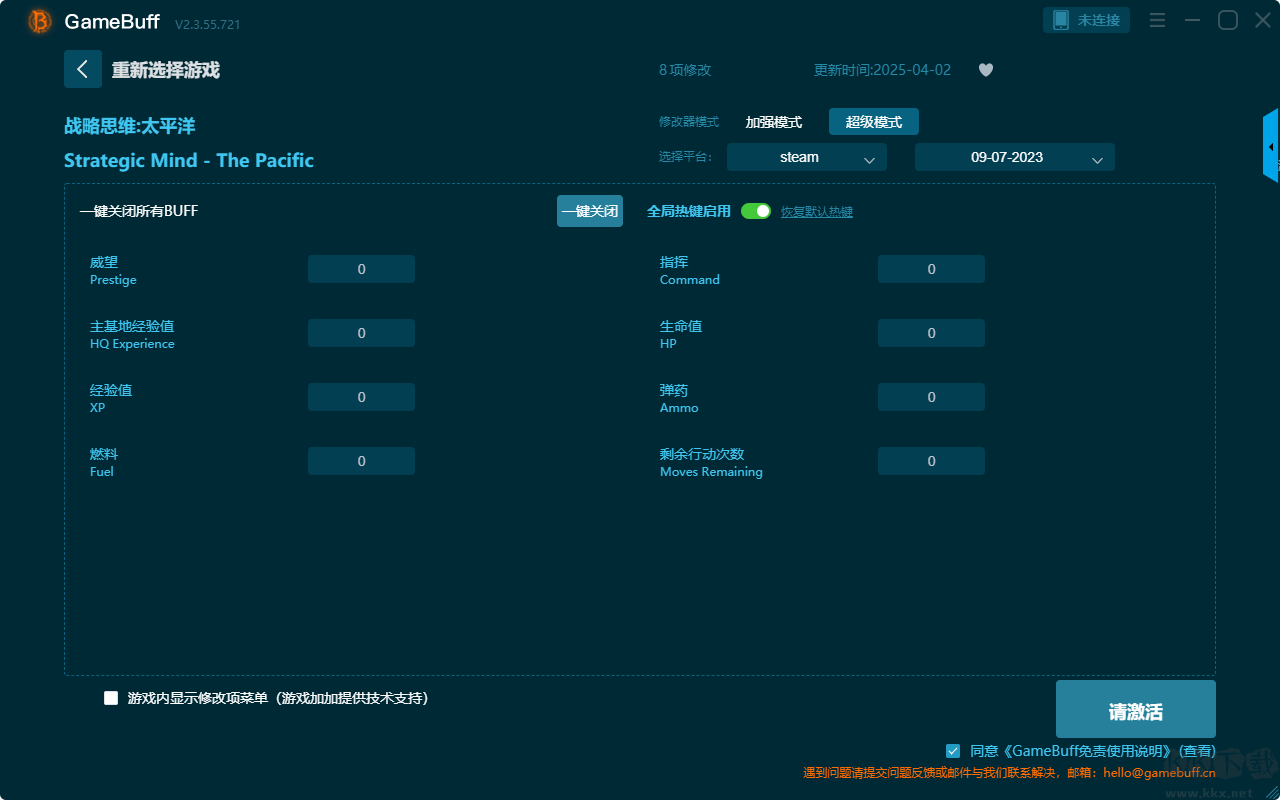Click the 恢复默认热键 link
This screenshot has height=800, width=1280.
(x=817, y=212)
